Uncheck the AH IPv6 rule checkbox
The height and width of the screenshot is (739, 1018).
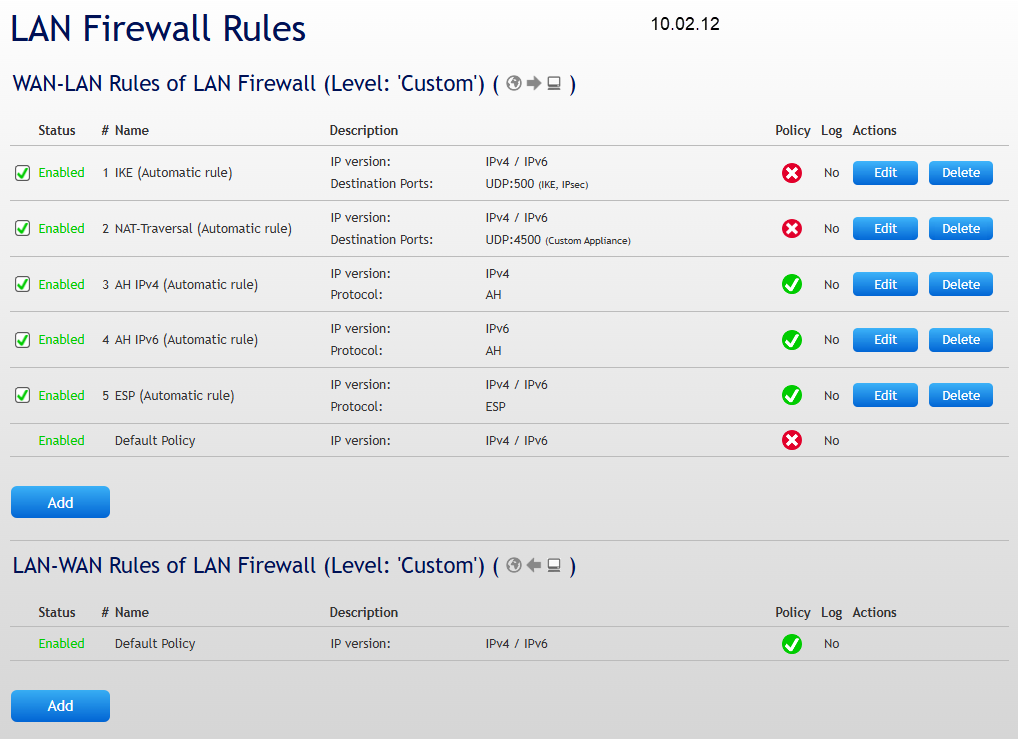pyautogui.click(x=22, y=339)
